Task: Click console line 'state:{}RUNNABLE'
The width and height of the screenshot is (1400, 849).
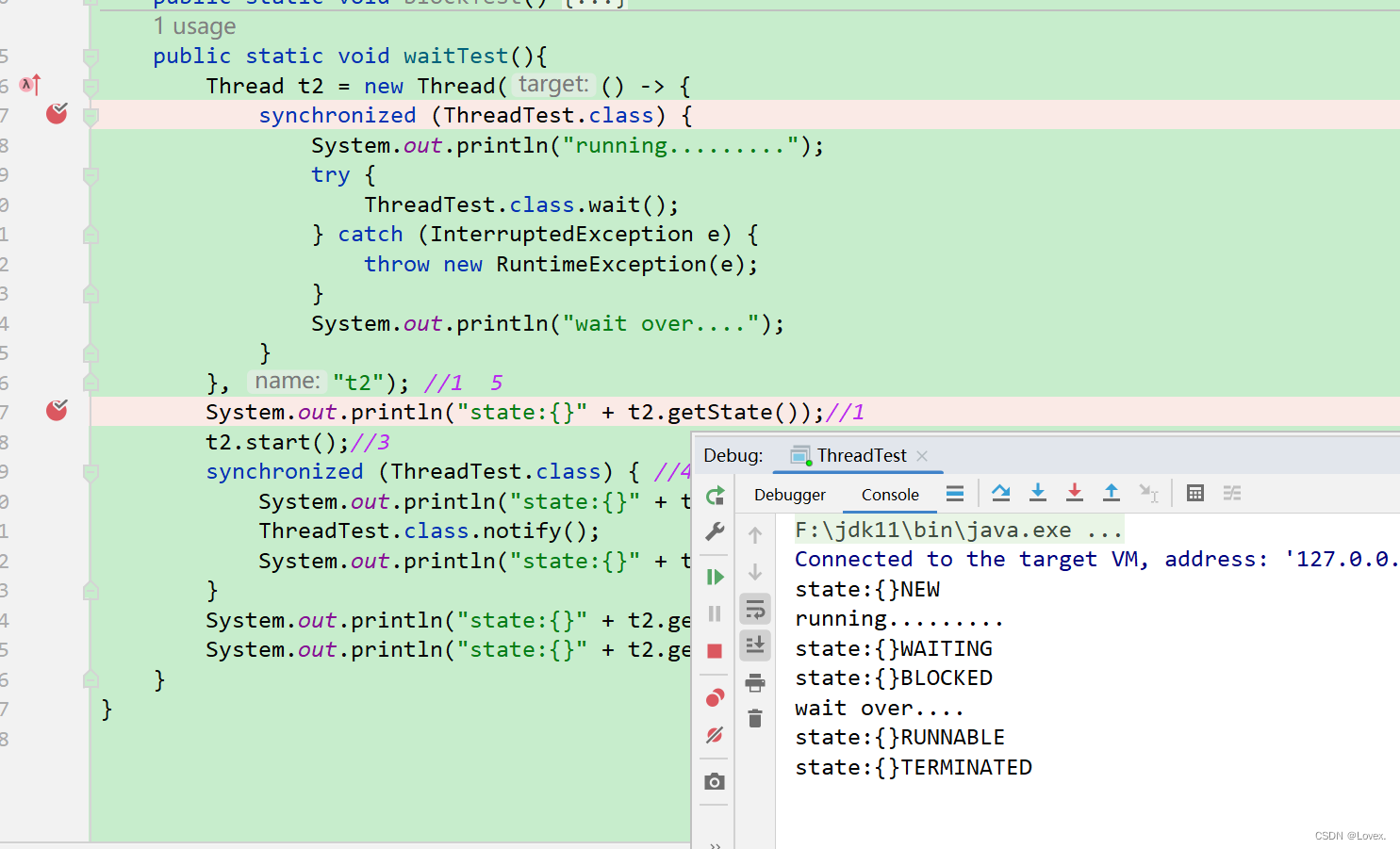Action: click(x=899, y=737)
